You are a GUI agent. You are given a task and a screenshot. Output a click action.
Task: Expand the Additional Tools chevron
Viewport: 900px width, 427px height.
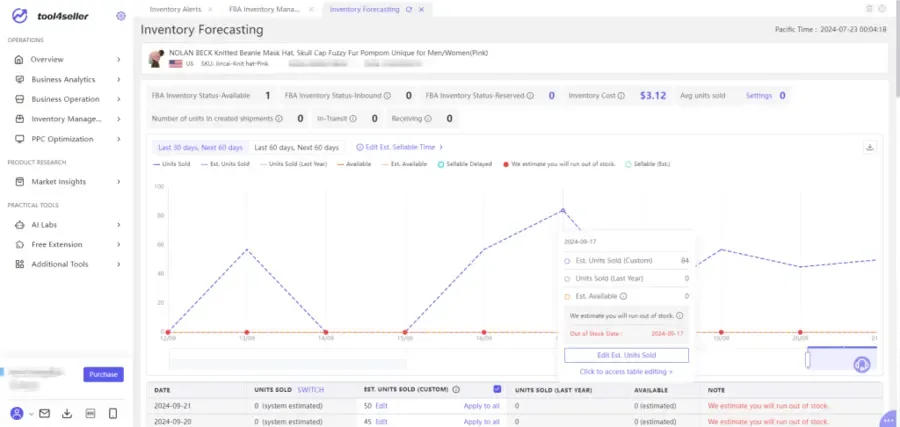119,264
